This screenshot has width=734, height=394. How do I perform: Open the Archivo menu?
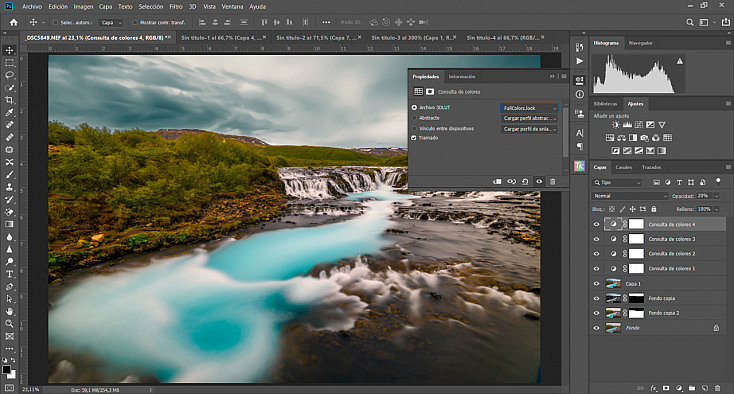[32, 7]
